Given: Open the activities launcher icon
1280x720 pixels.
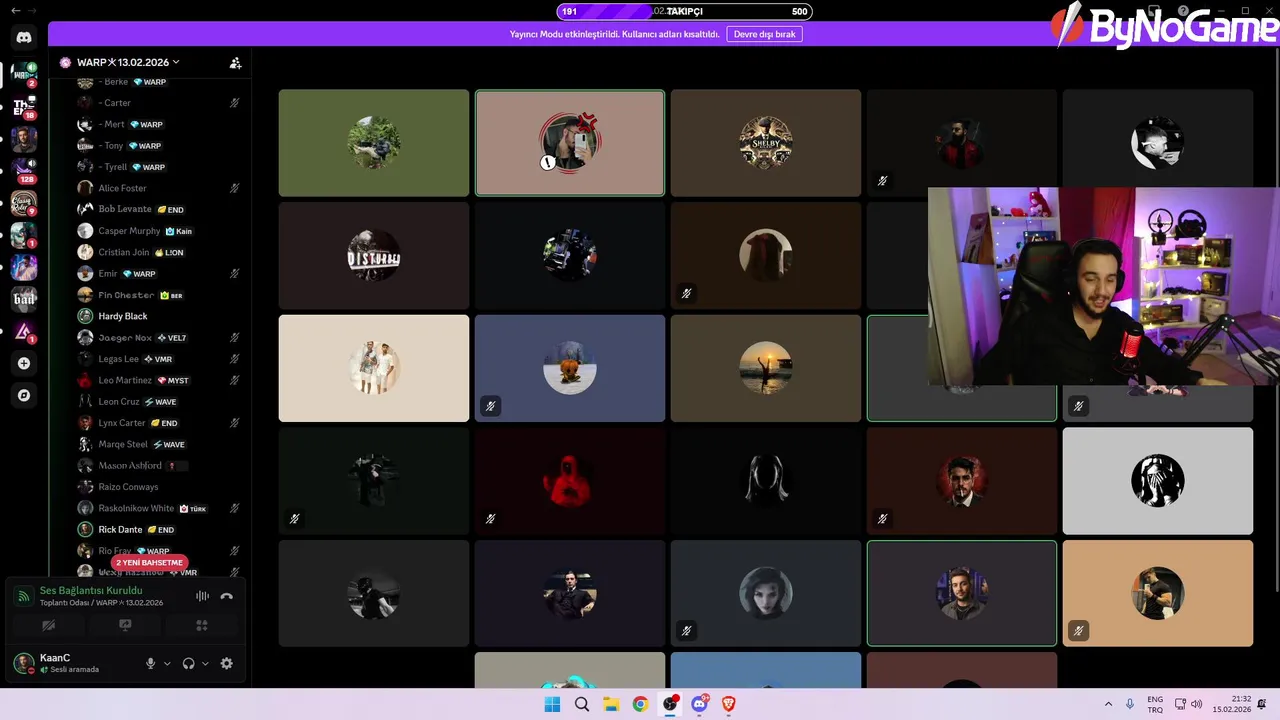Looking at the screenshot, I should 201,625.
